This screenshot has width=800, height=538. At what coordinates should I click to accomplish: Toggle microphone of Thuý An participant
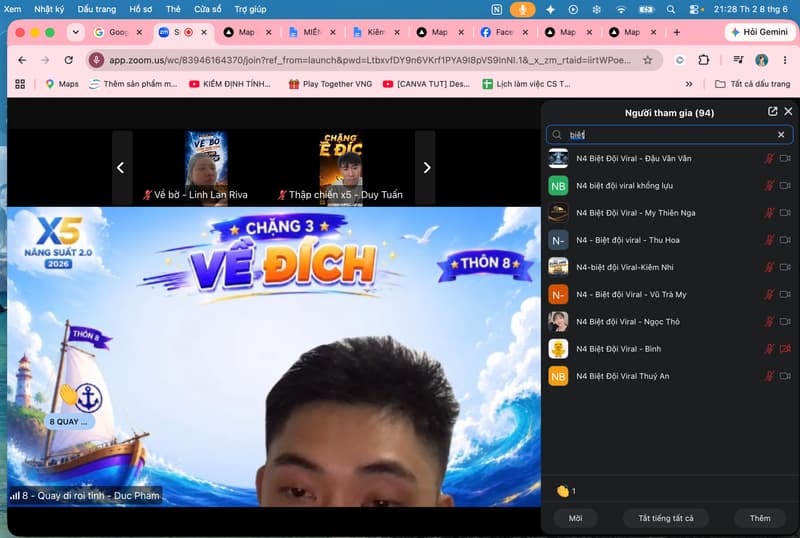[x=769, y=376]
